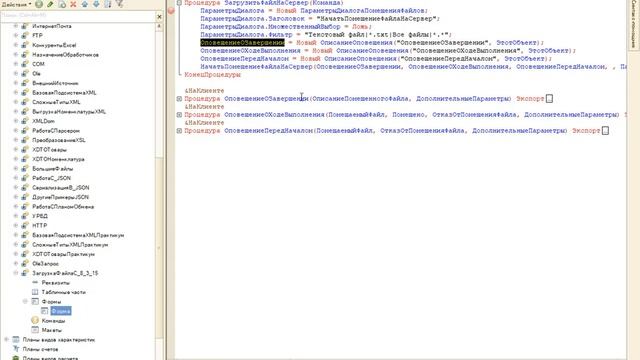Select the СложныеТипыXML tree item
Screen dimensions: 640x360
click(x=56, y=102)
